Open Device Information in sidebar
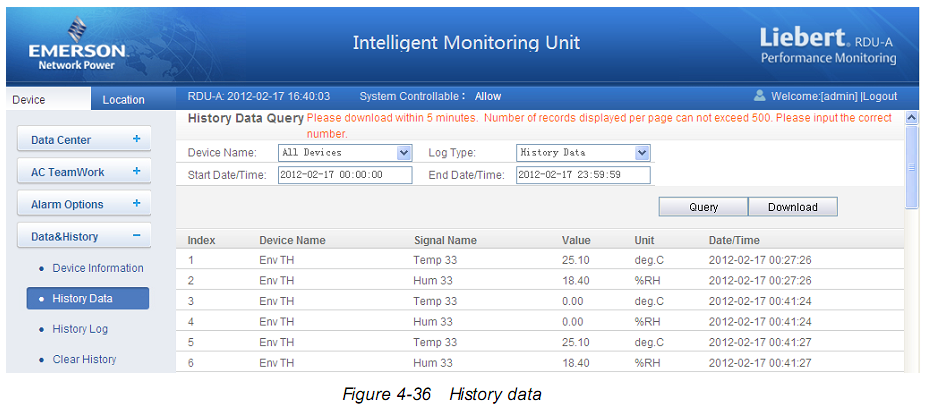926x411 pixels. click(x=97, y=268)
